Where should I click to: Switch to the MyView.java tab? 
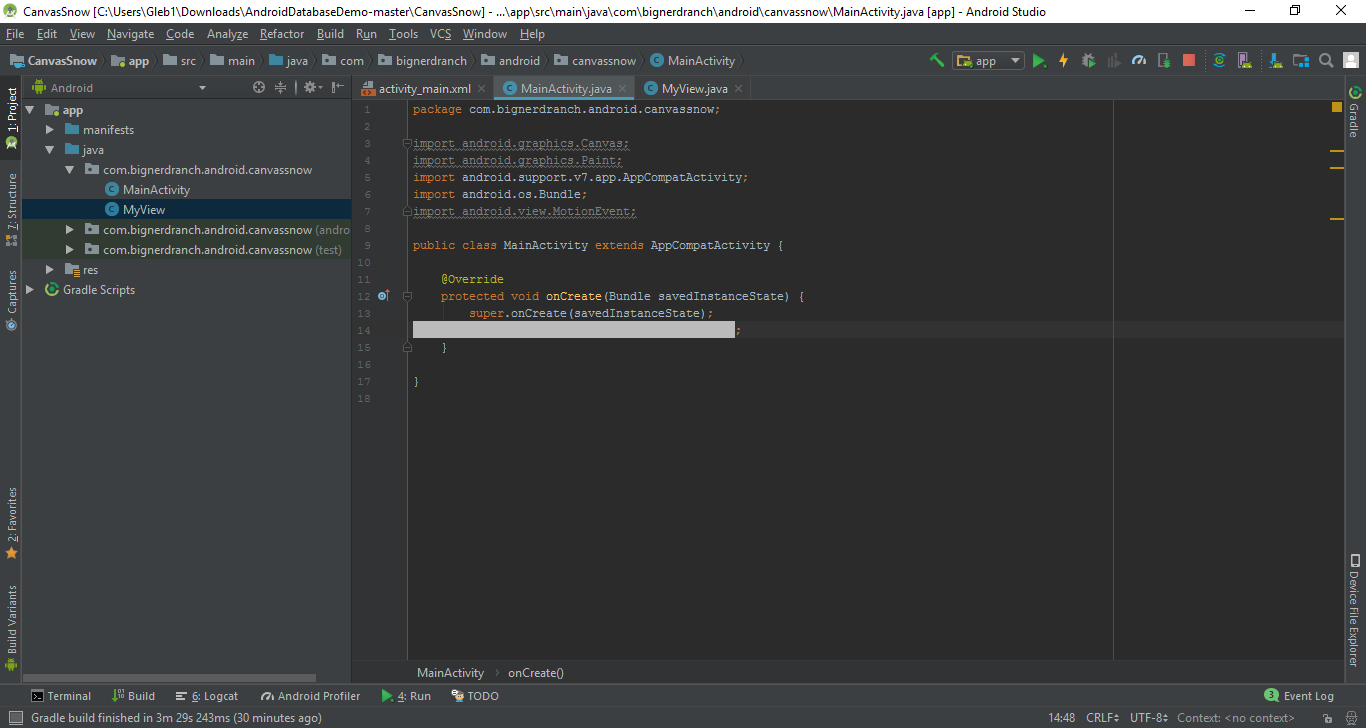694,89
